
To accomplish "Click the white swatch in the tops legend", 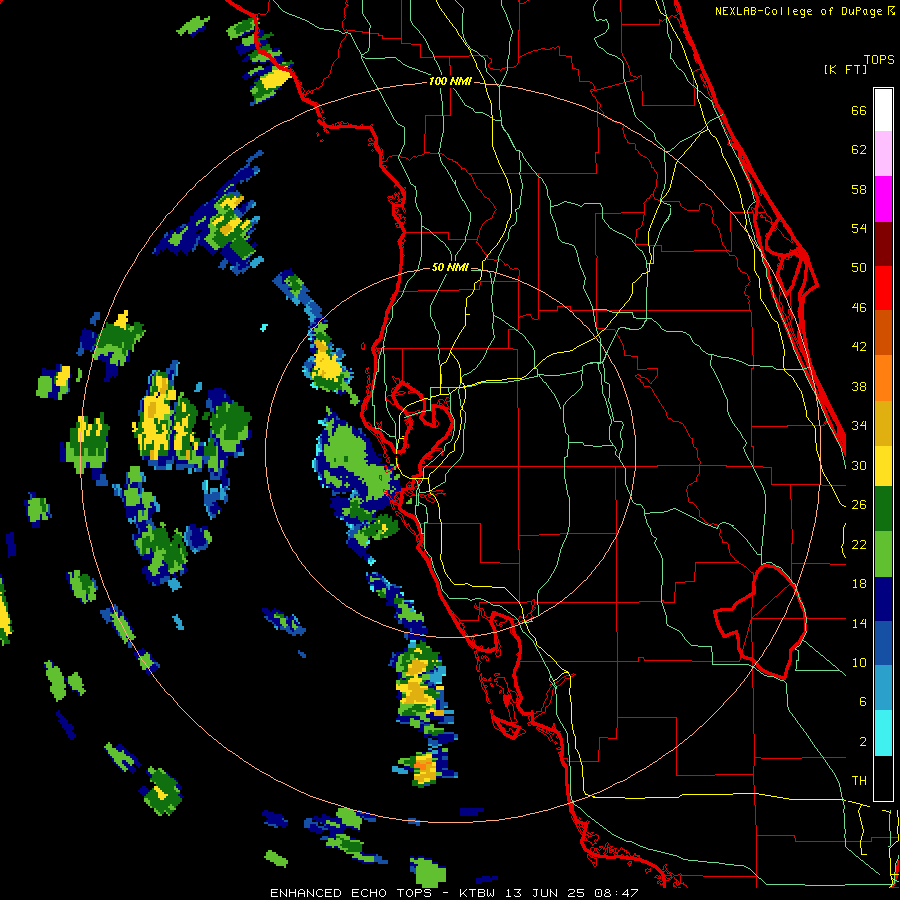I will pos(883,110).
